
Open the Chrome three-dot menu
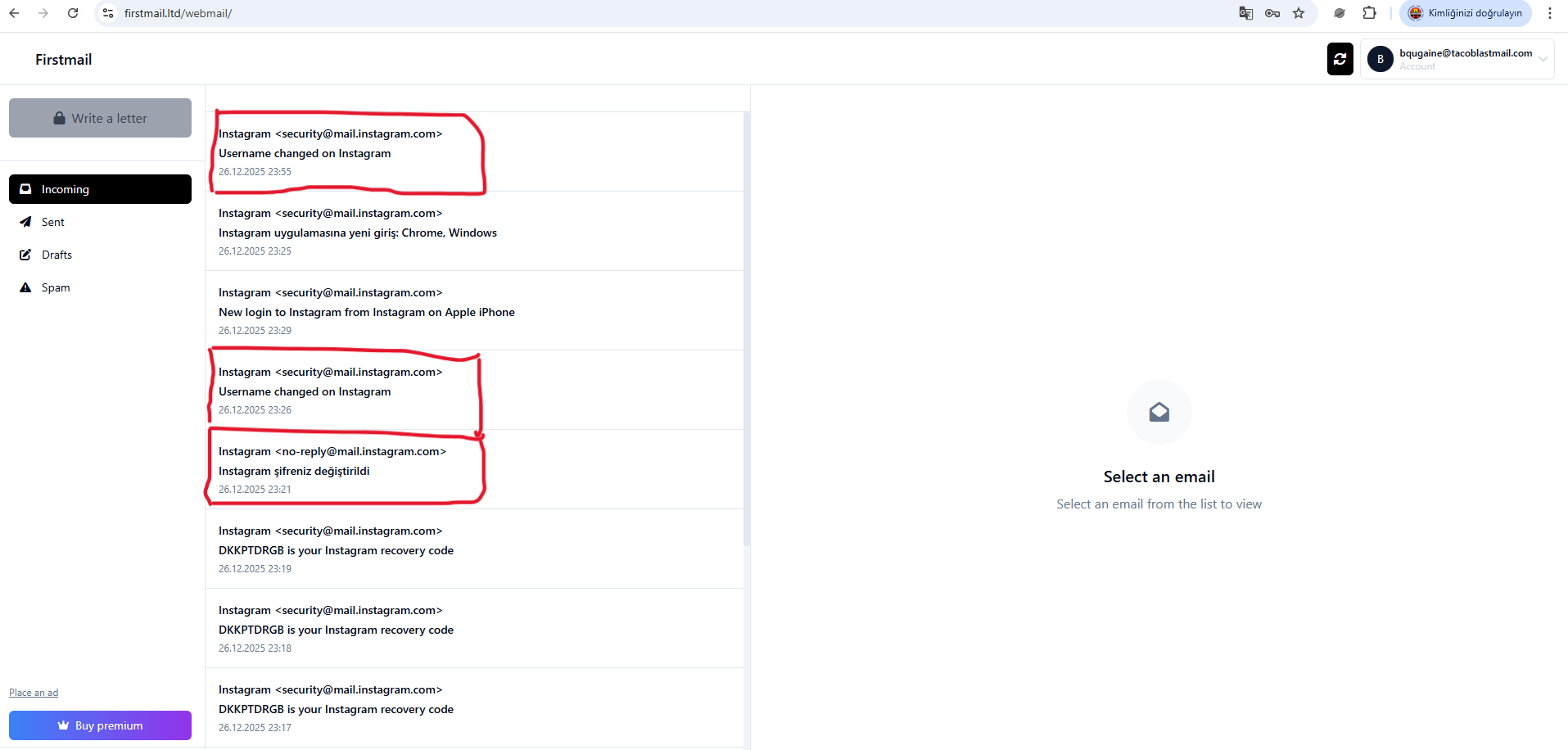pos(1550,13)
